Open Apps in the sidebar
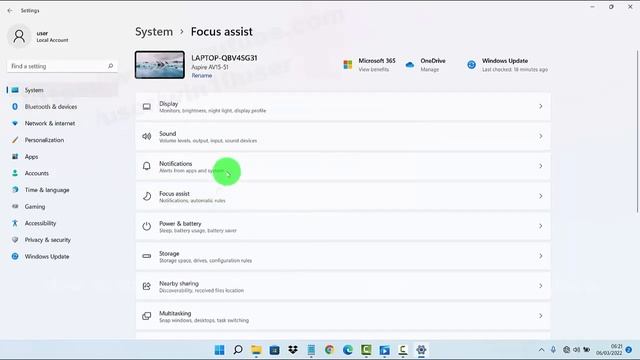Viewport: 640px width, 360px height. point(62,157)
